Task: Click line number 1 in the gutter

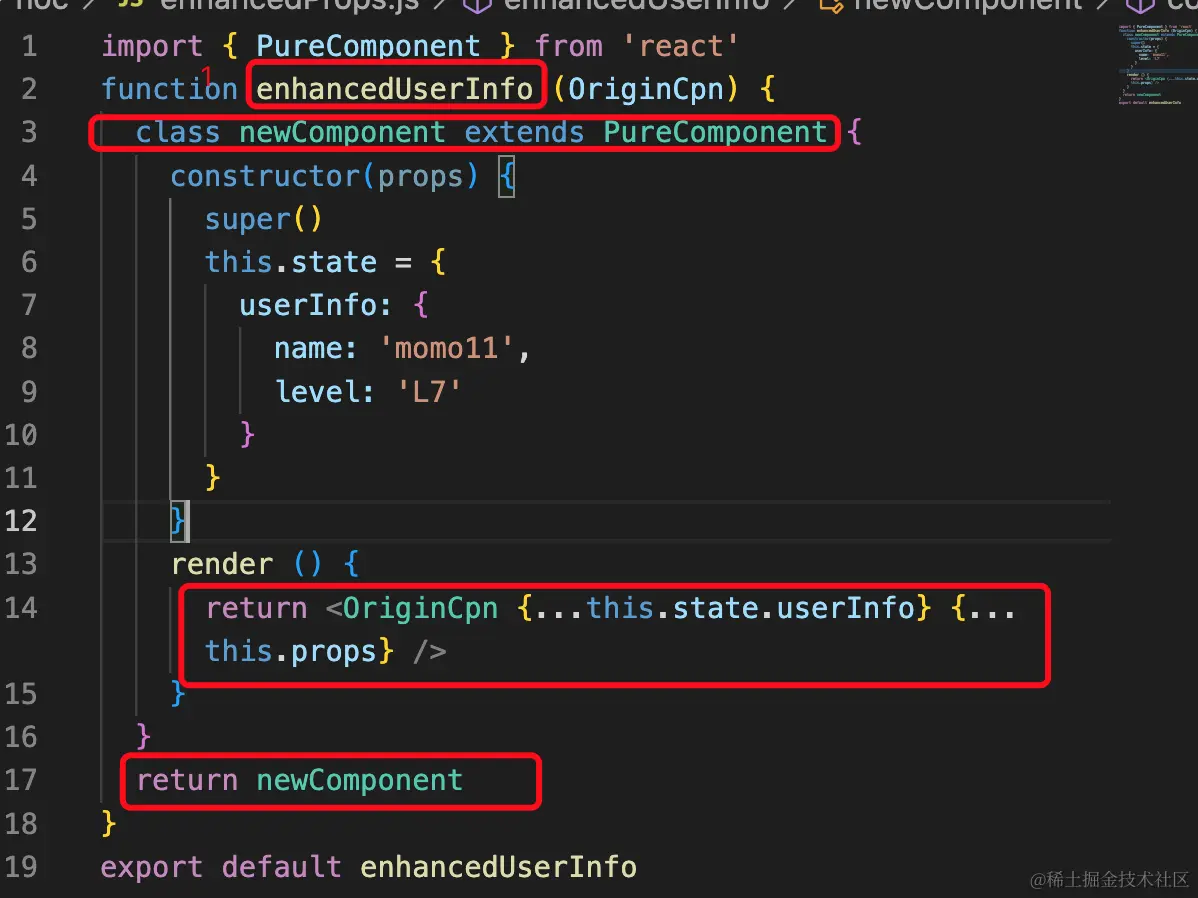Action: [29, 47]
